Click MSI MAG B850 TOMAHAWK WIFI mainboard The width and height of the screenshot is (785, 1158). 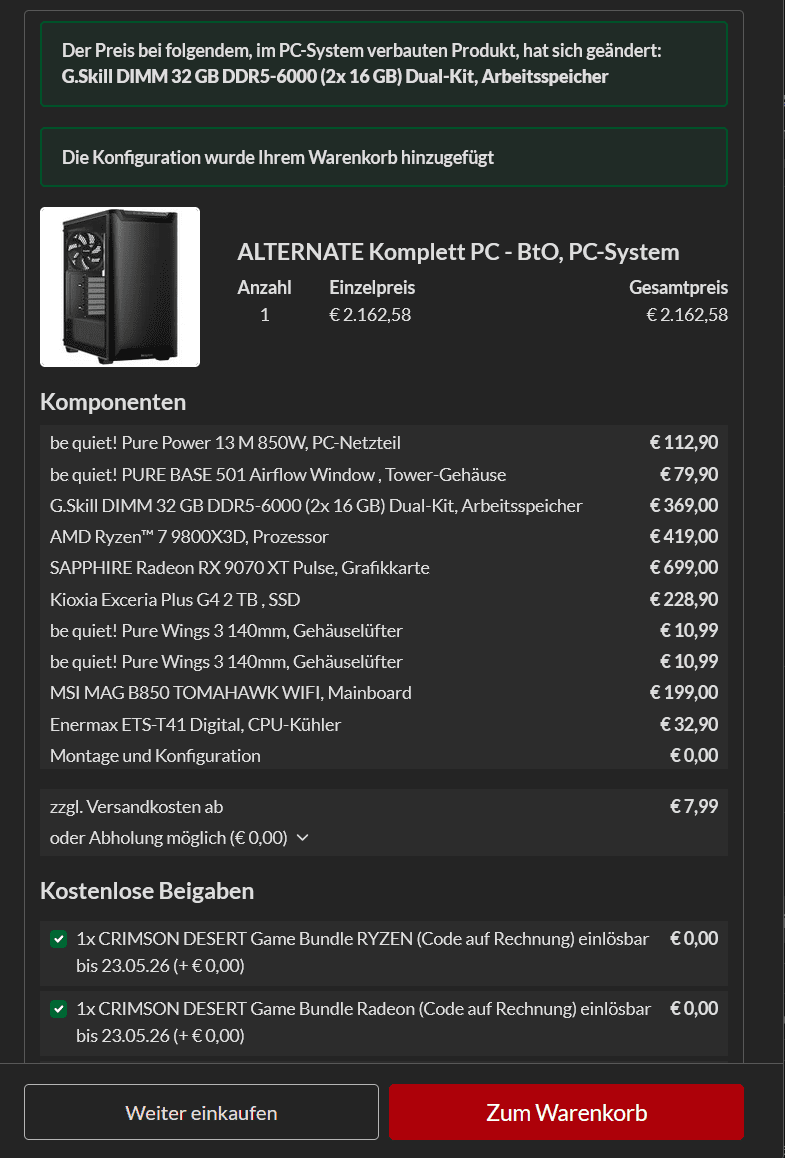pos(231,693)
